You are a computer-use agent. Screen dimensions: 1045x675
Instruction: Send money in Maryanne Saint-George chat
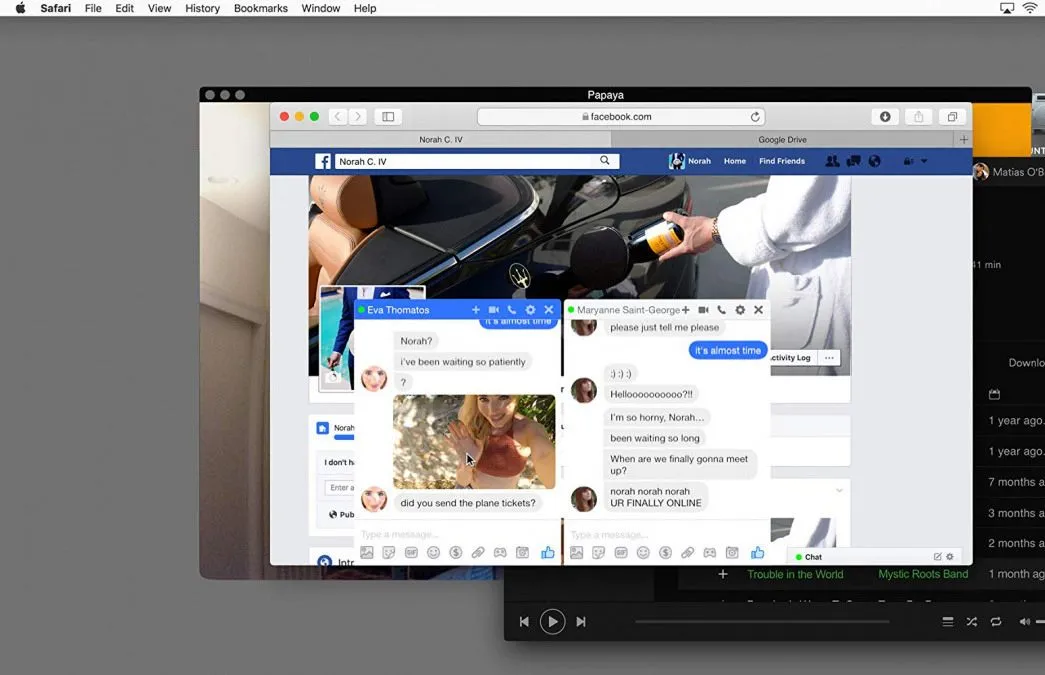(x=665, y=552)
